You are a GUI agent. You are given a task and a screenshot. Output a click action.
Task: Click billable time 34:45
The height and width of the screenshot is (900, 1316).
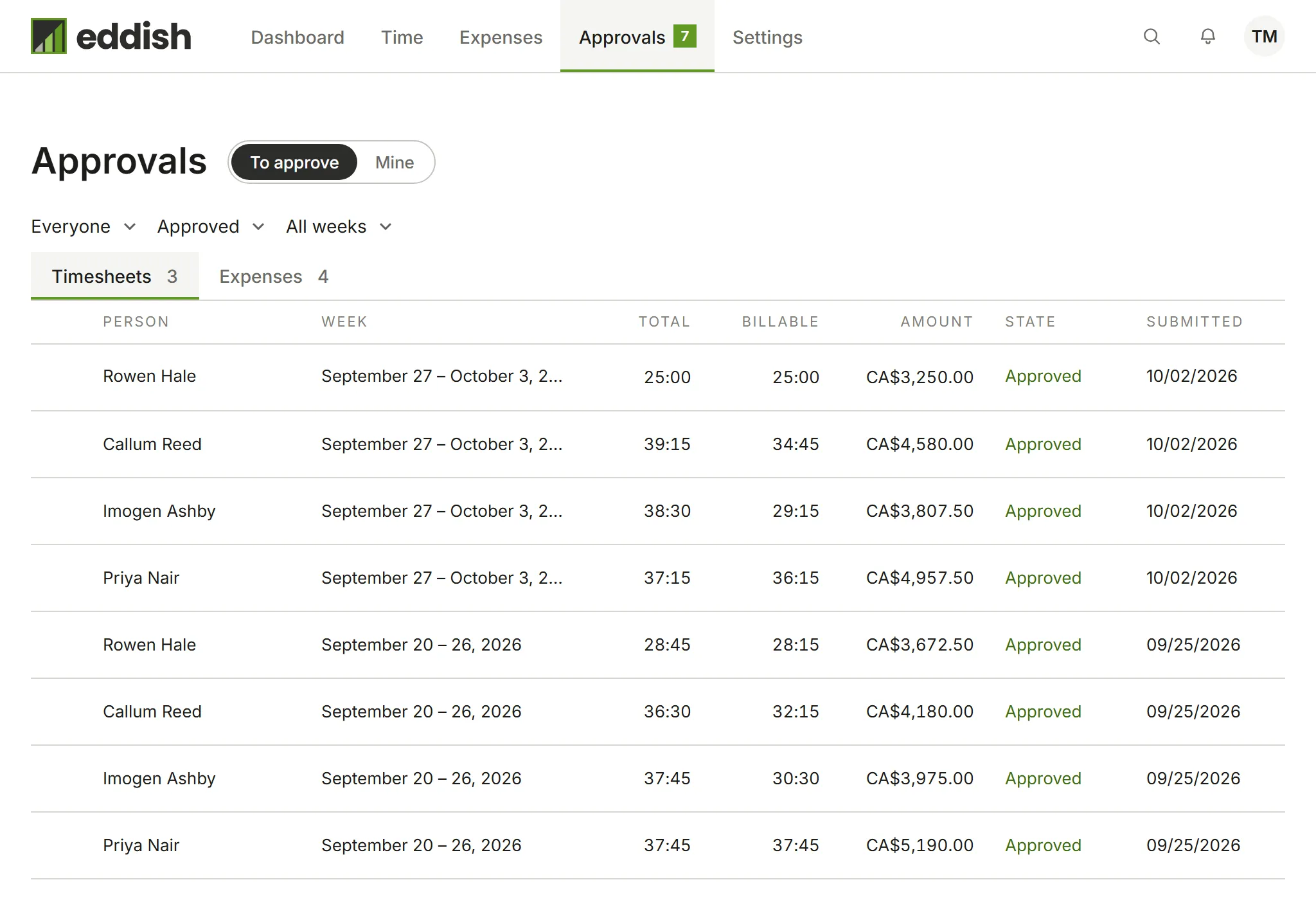click(x=796, y=444)
